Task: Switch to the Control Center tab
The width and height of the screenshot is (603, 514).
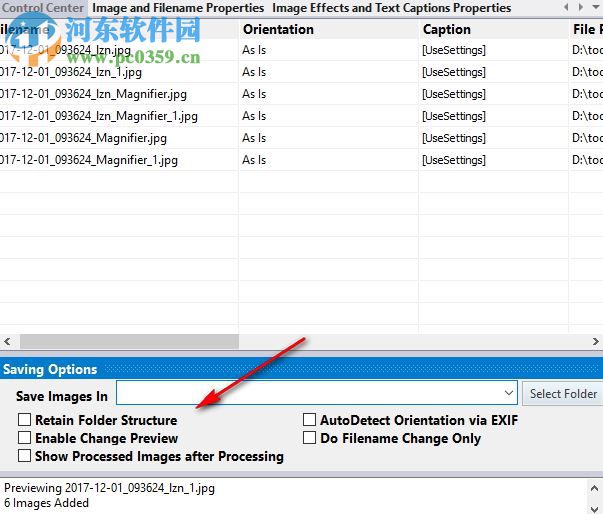Action: [42, 8]
